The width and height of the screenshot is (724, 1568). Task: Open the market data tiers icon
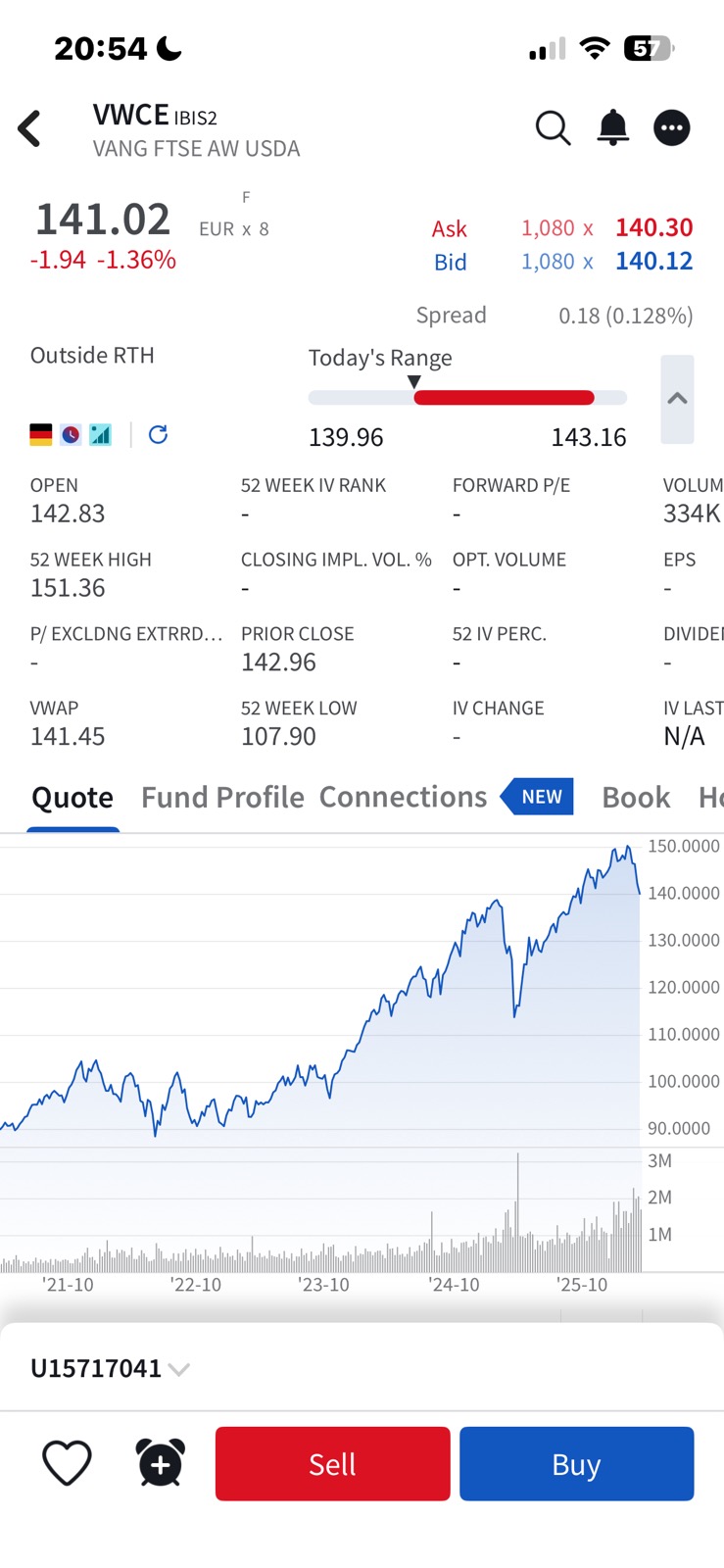(x=101, y=434)
